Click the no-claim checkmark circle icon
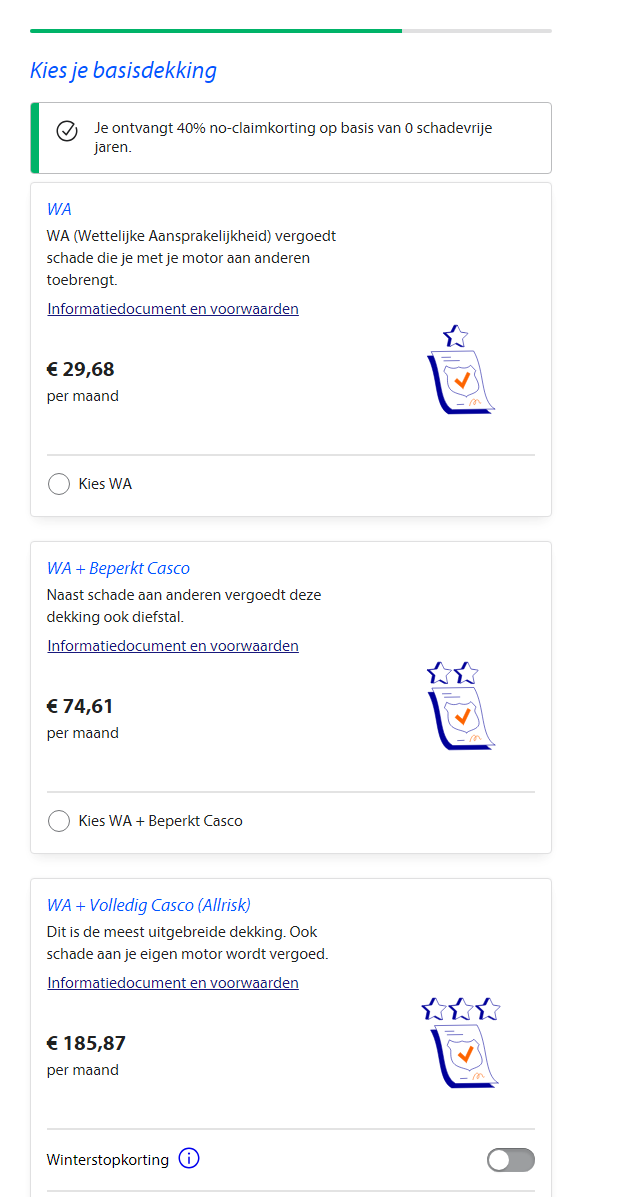Image resolution: width=640 pixels, height=1197 pixels. 67,131
